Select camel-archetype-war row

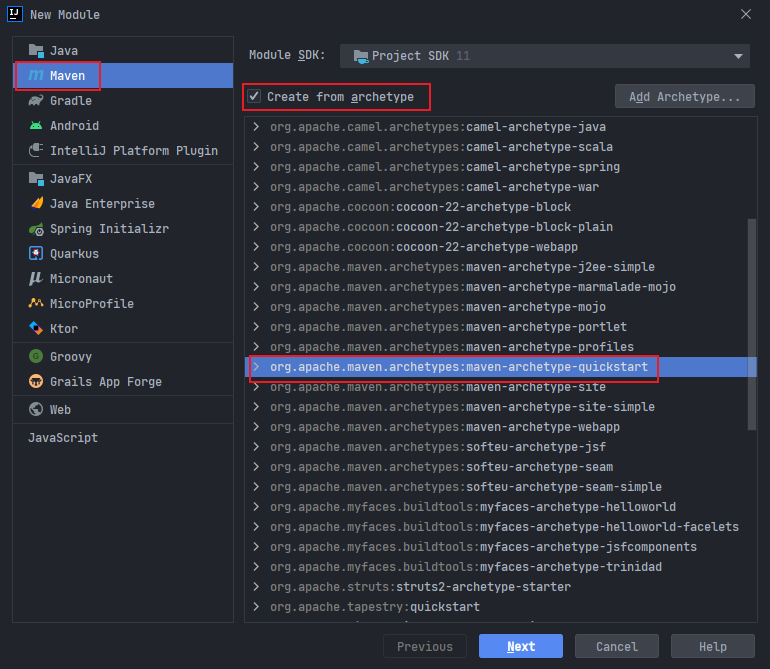500,187
